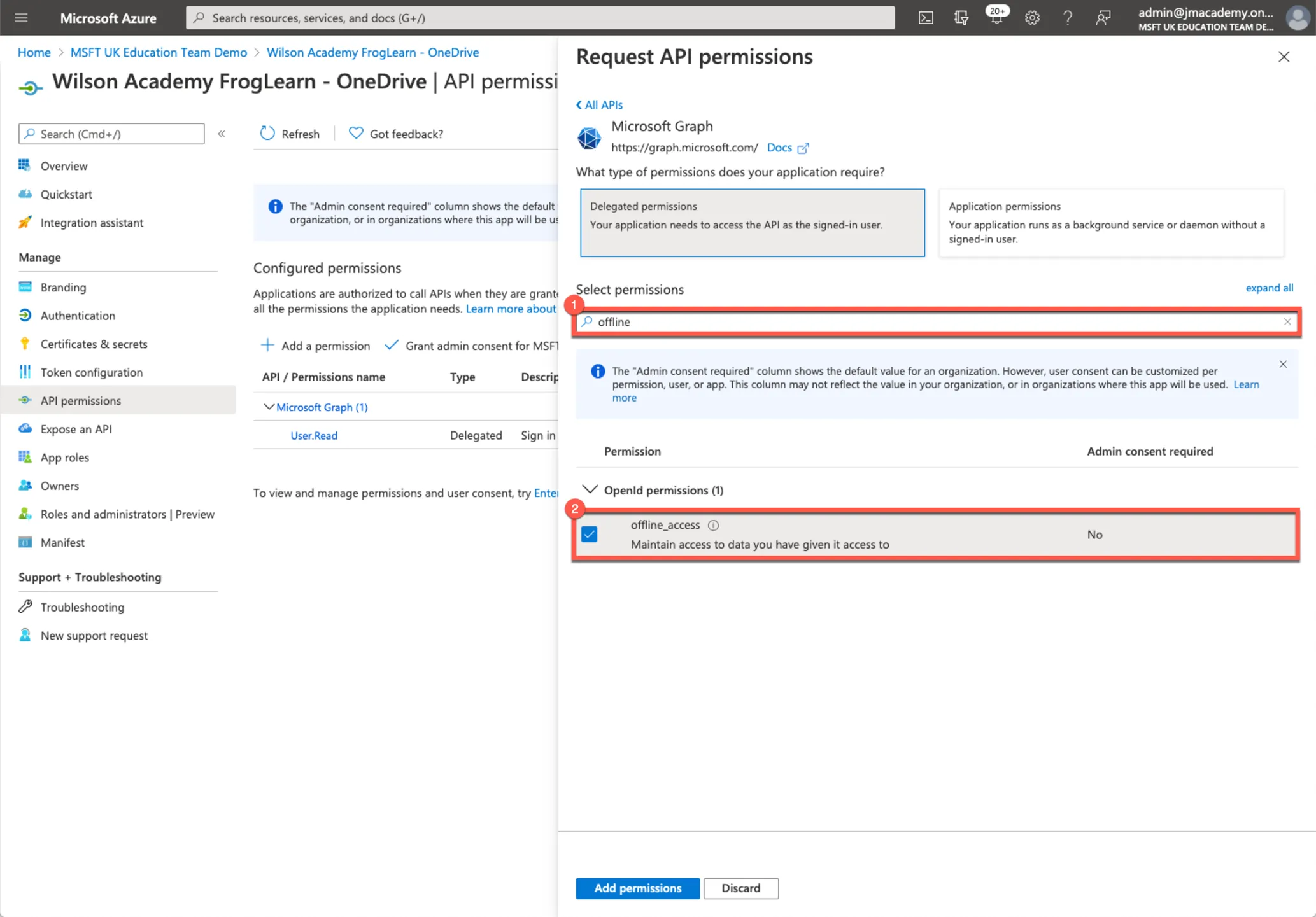Click the Discard button
The width and height of the screenshot is (1316, 917).
[740, 888]
